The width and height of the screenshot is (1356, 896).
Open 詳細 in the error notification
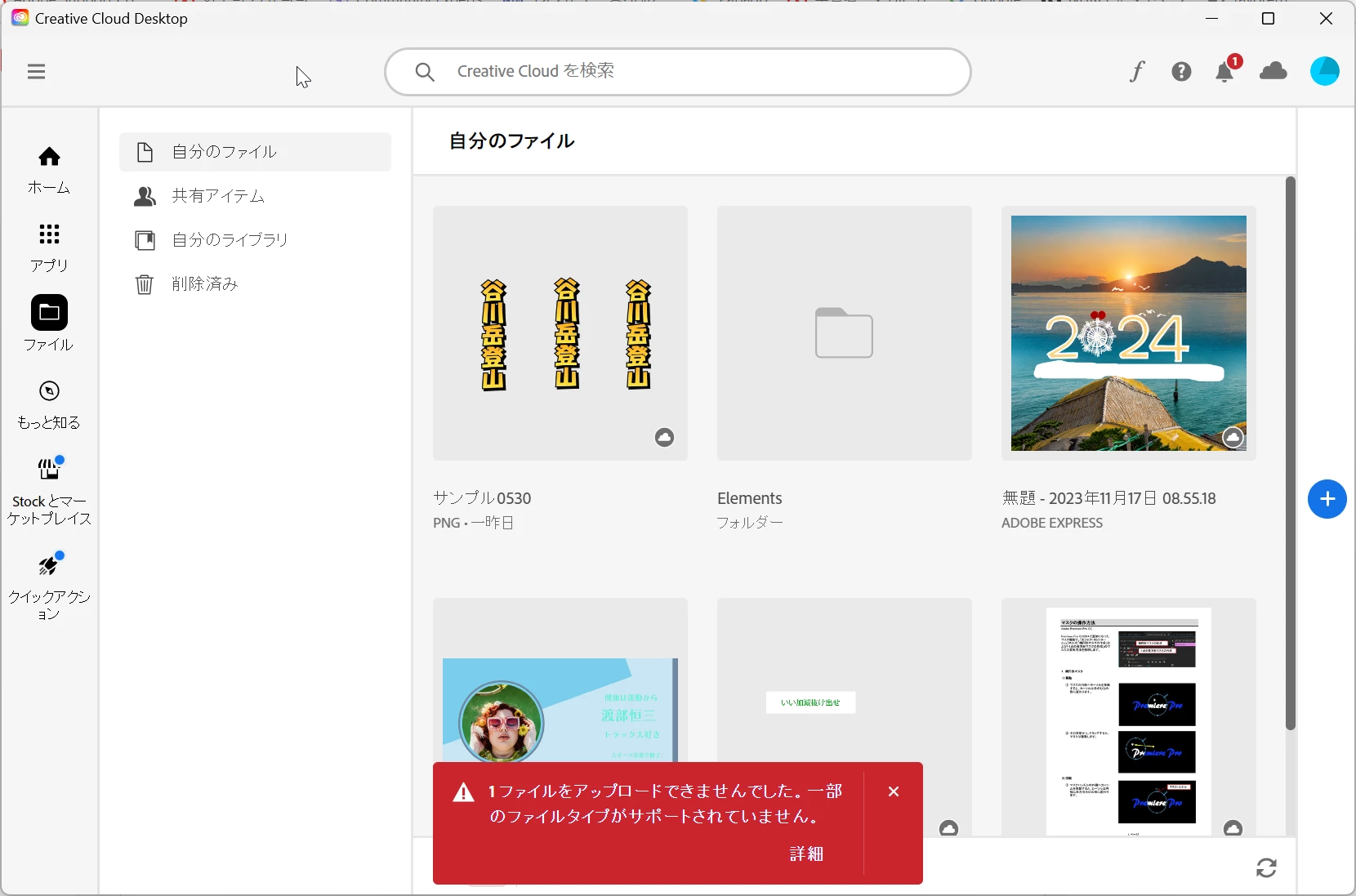(806, 854)
